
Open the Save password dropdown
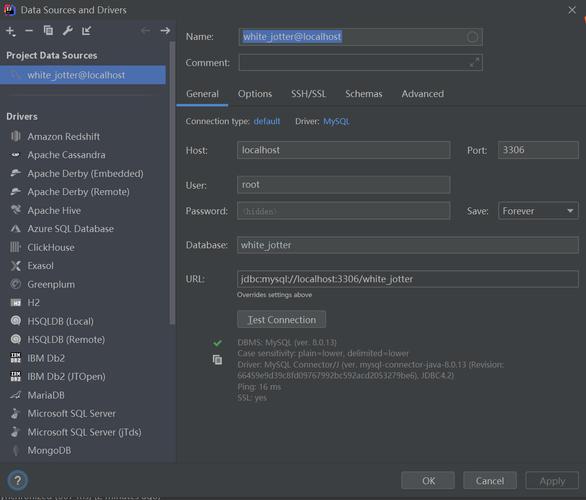click(538, 211)
